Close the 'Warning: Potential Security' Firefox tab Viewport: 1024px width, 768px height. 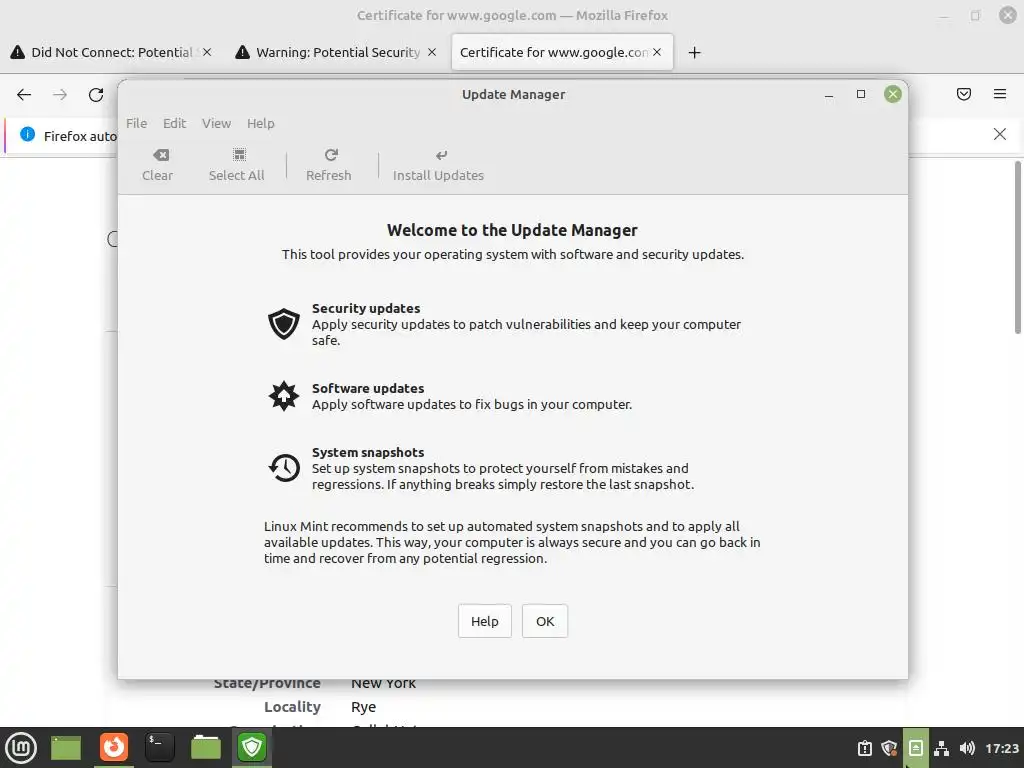432,52
